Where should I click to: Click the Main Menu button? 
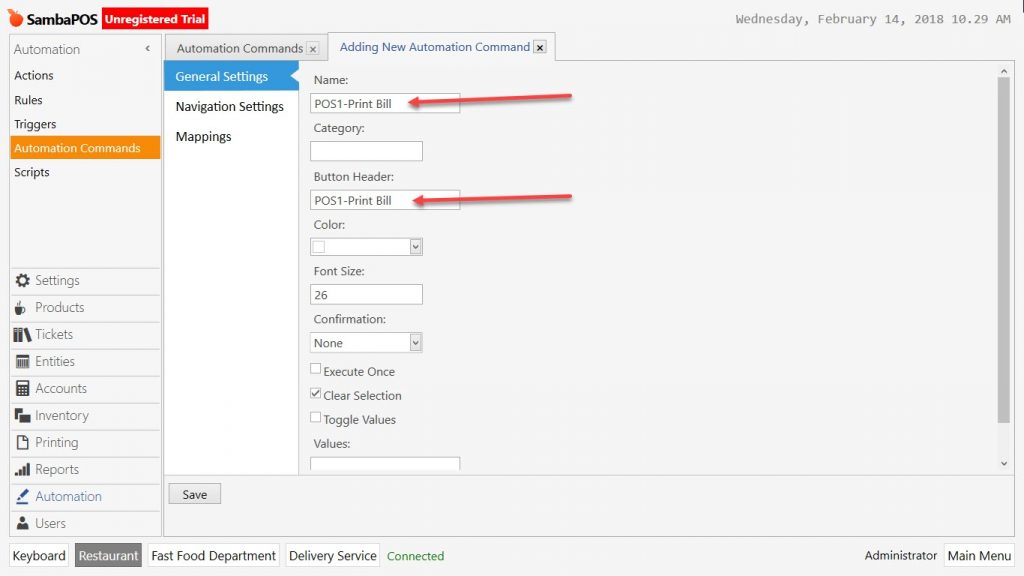coord(979,556)
